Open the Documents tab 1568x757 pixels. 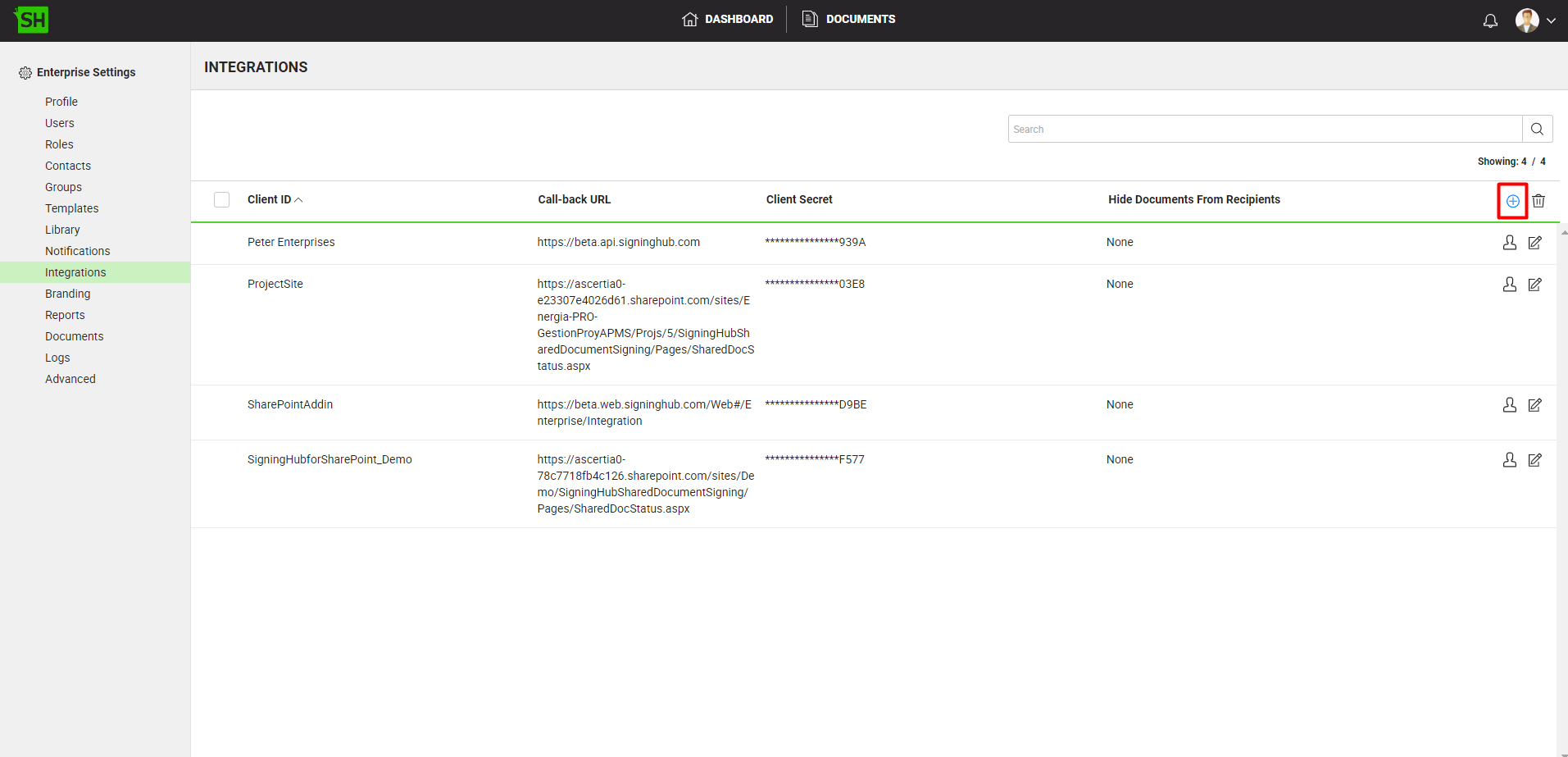tap(848, 19)
